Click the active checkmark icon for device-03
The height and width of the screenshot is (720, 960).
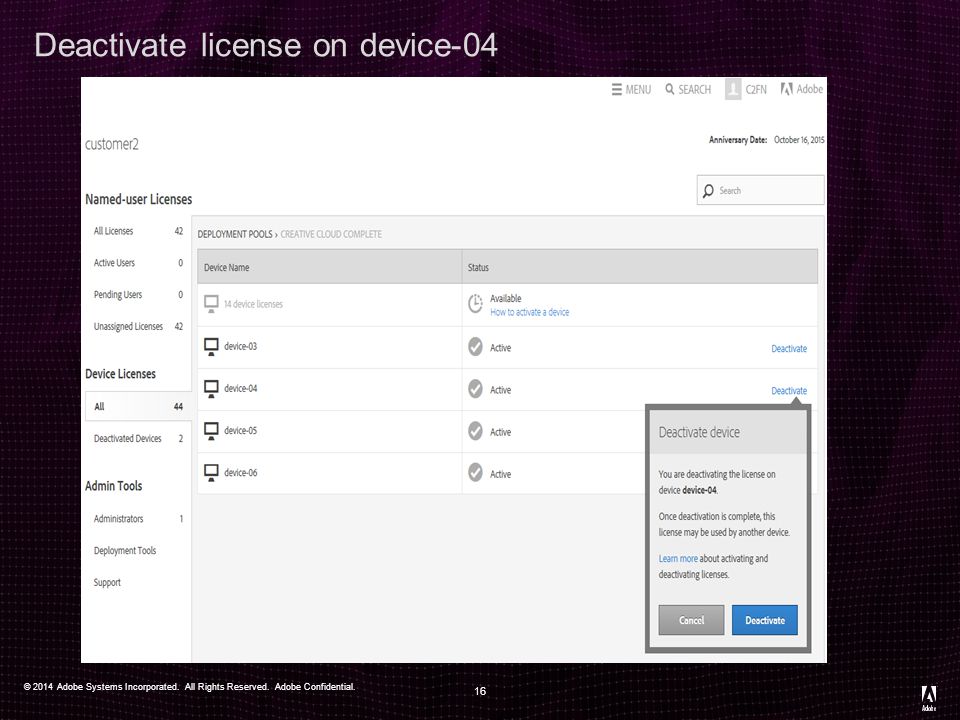[475, 347]
